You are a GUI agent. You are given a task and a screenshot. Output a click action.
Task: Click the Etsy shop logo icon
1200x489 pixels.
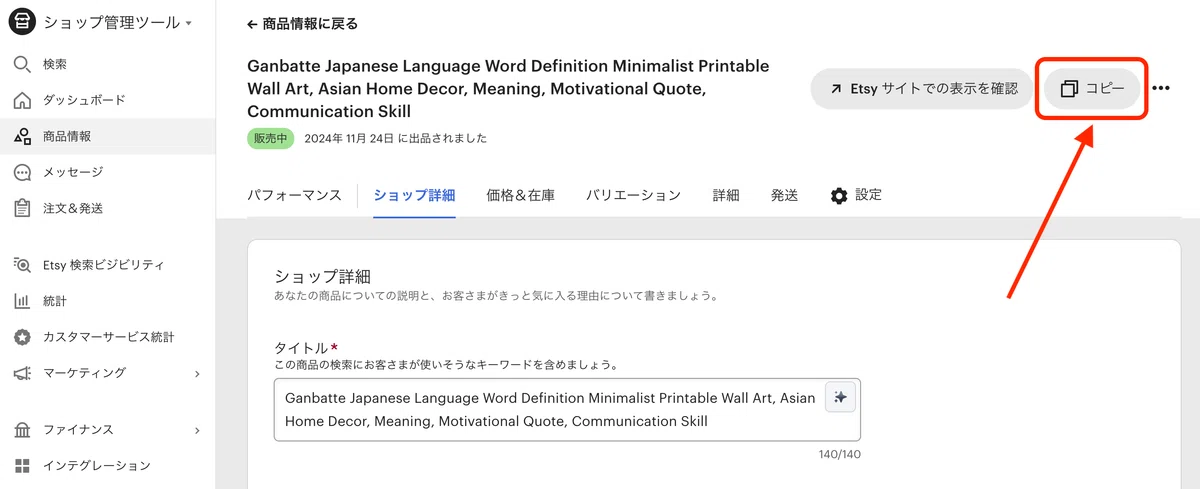(x=22, y=22)
